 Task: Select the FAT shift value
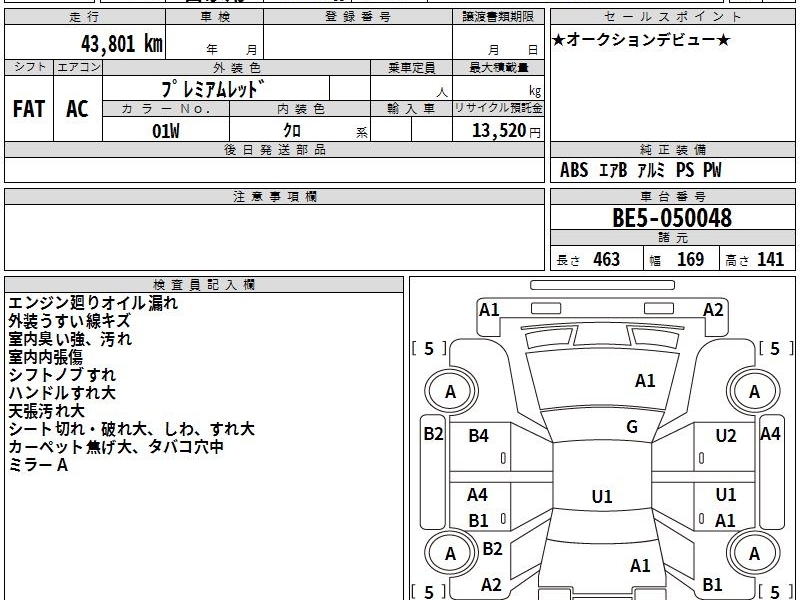coord(29,109)
